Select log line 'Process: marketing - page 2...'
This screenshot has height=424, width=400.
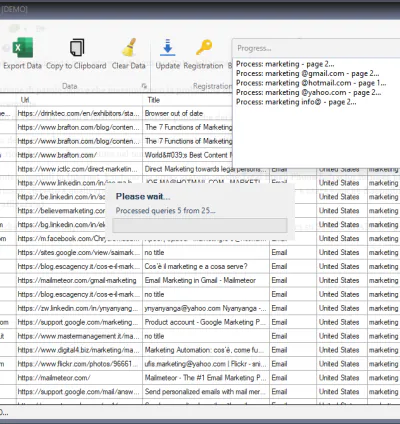click(x=285, y=64)
